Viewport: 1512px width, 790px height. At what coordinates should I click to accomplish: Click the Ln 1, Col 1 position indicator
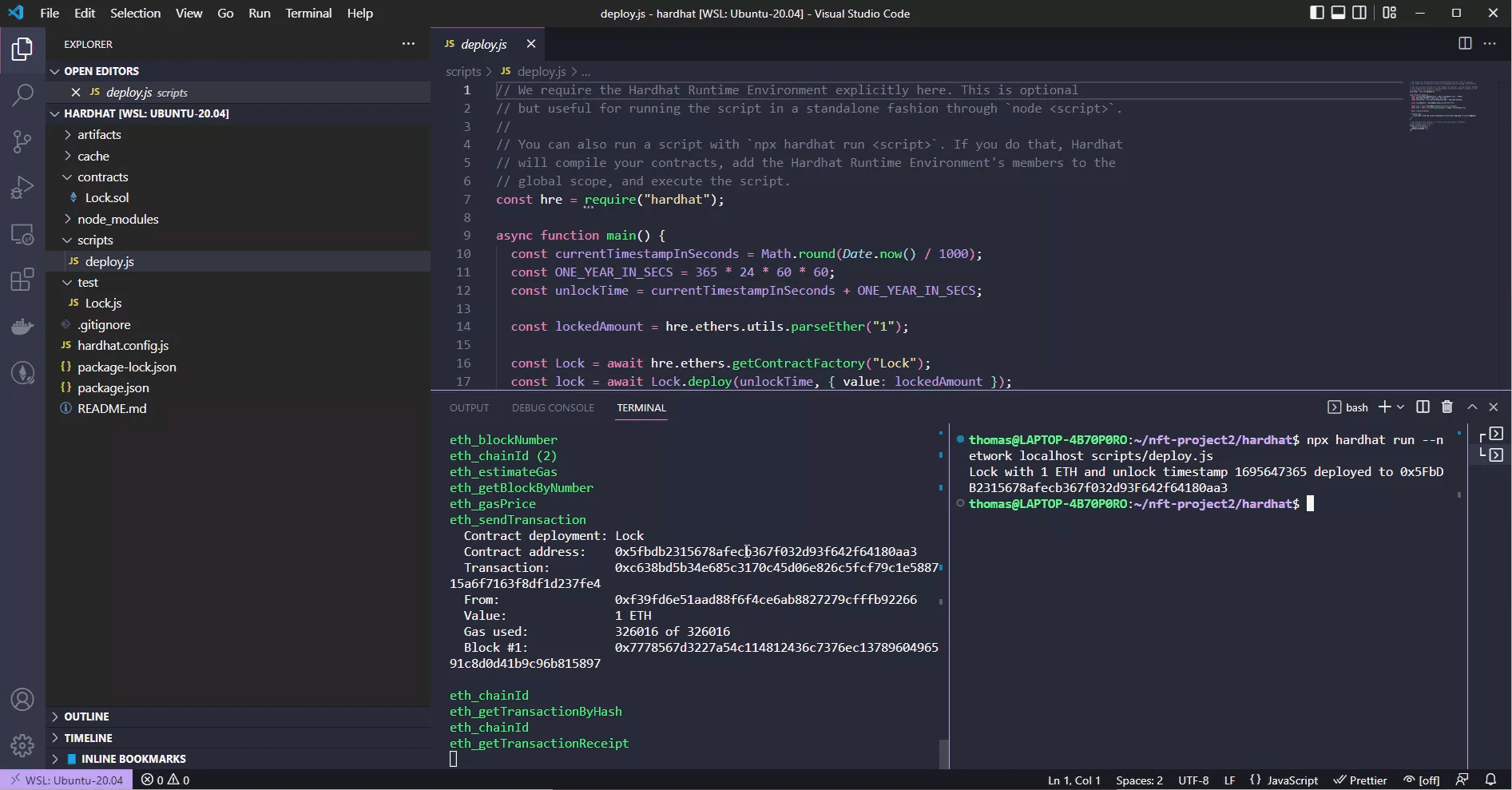1073,780
